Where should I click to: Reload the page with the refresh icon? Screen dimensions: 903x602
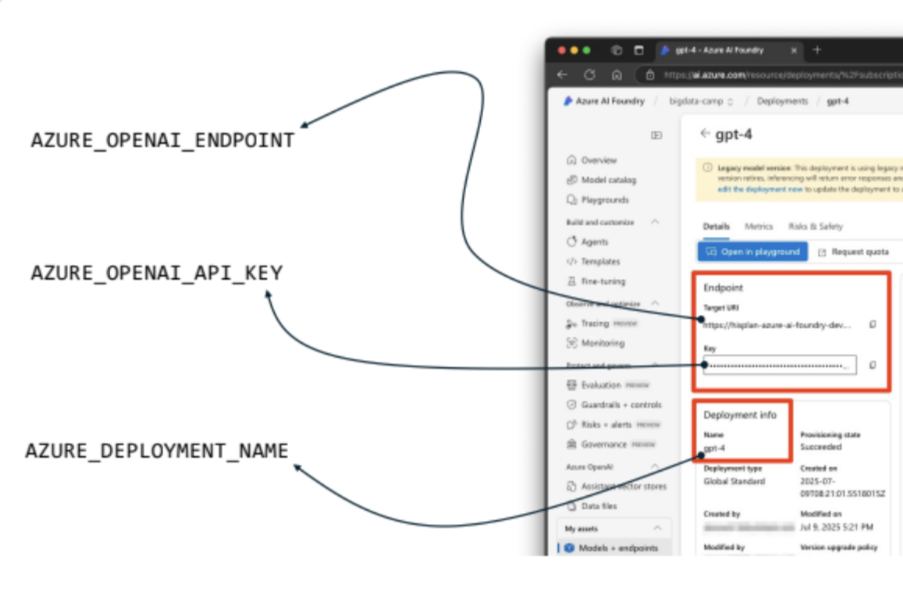pyautogui.click(x=590, y=75)
